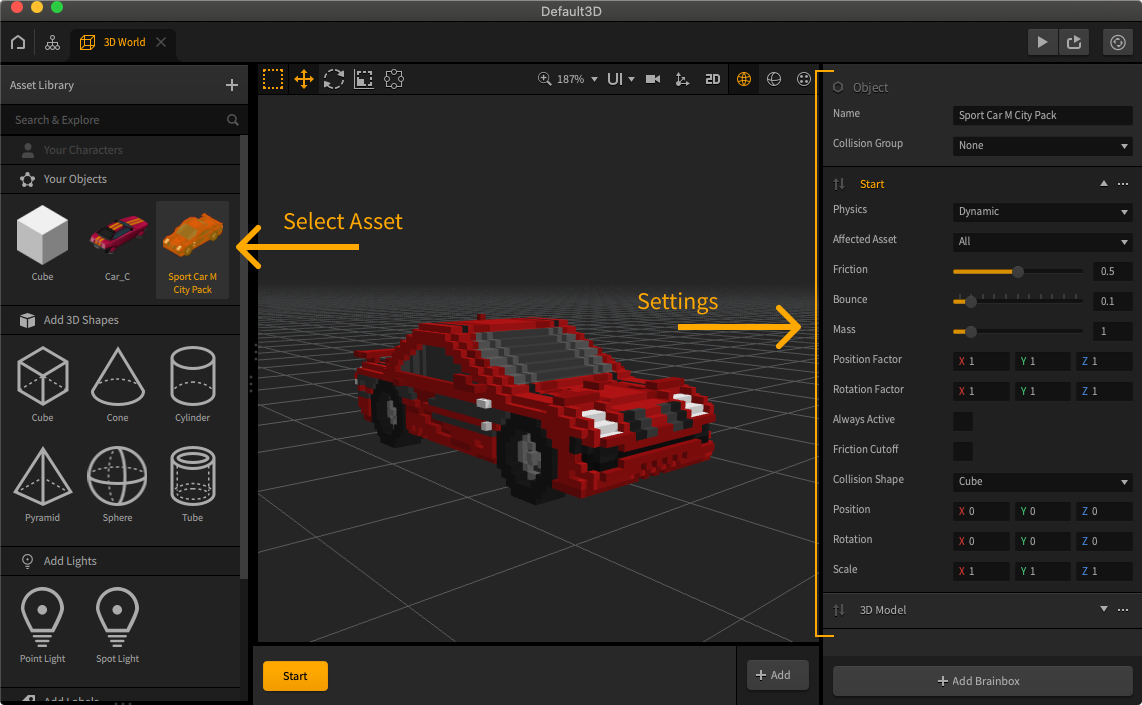
Task: Open the Collision Shape dropdown
Action: click(1042, 482)
